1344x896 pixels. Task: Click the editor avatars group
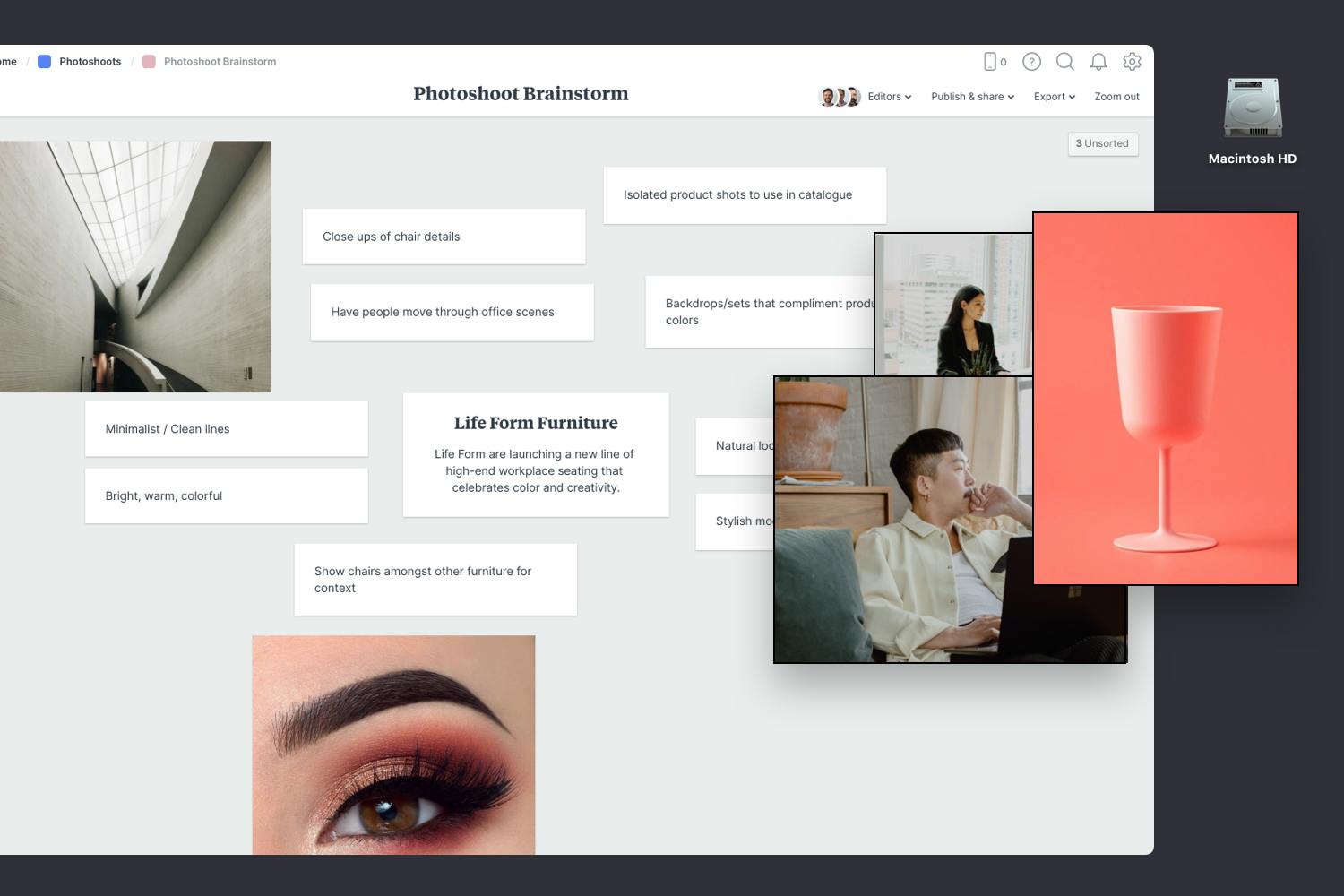coord(840,97)
